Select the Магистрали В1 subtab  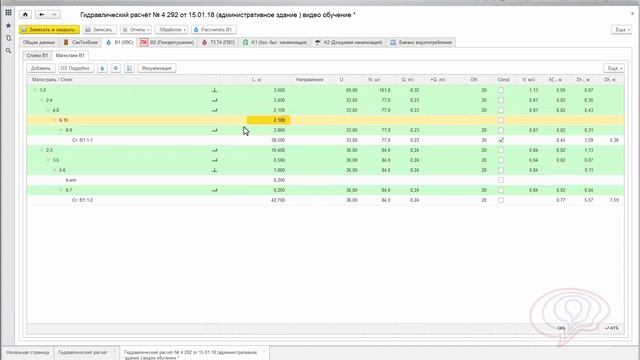70,55
